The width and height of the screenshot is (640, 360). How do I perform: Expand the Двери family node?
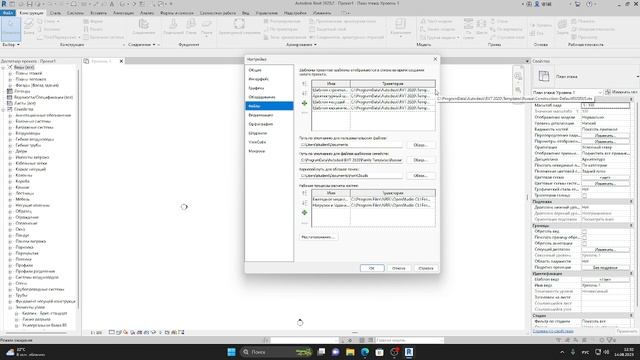tap(10, 151)
